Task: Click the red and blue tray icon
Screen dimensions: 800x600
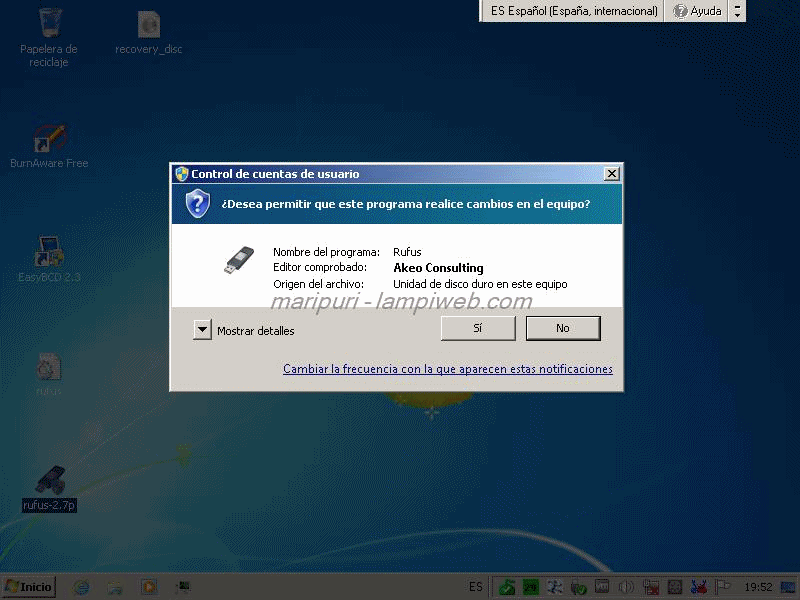Action: click(x=698, y=587)
